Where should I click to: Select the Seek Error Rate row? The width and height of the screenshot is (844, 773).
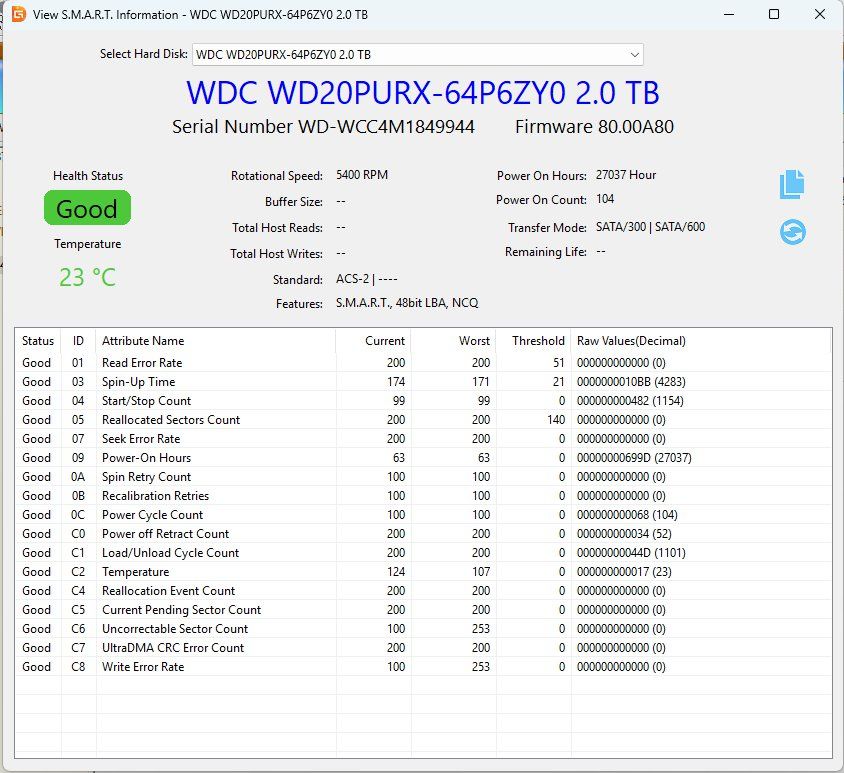423,439
